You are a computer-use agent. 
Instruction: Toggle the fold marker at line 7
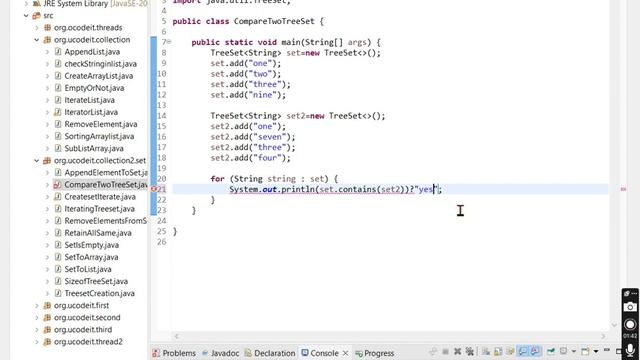169,42
